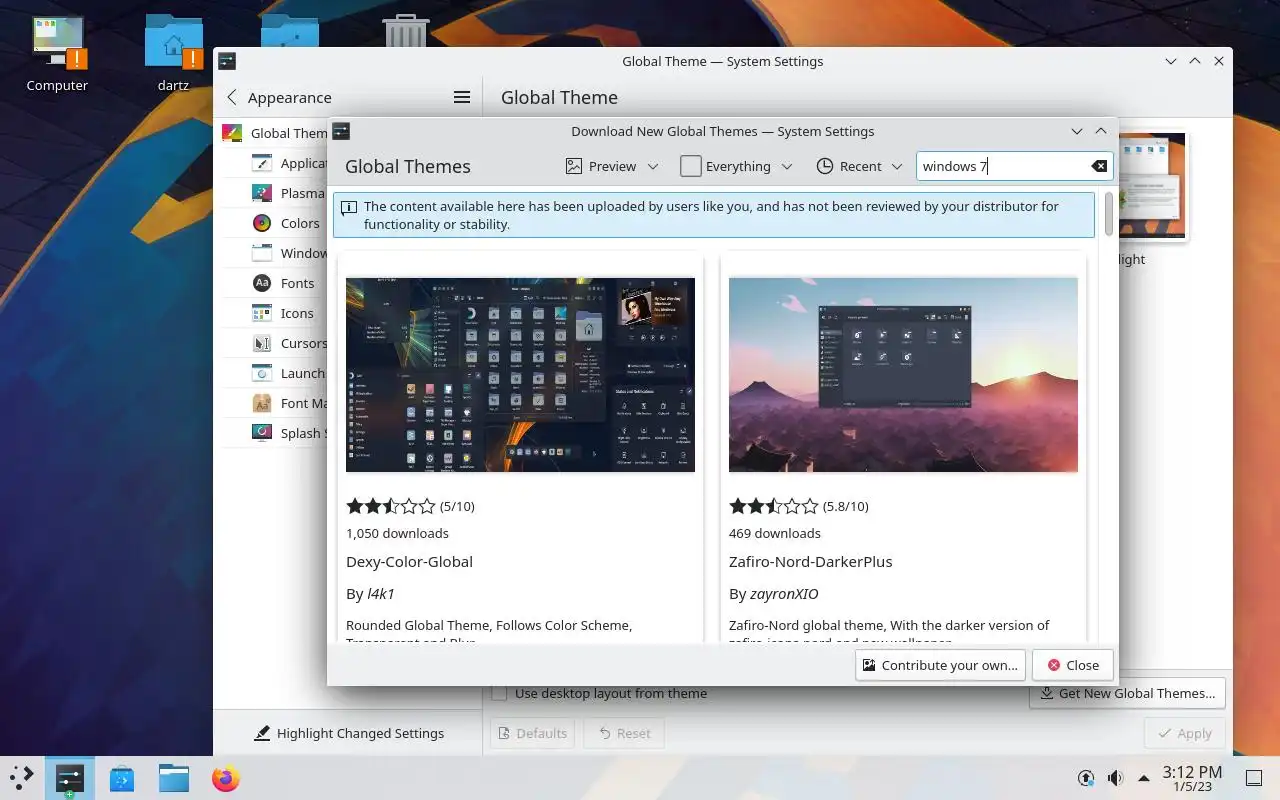This screenshot has width=1280, height=800.
Task: Clear the search field text
Action: pos(1099,166)
